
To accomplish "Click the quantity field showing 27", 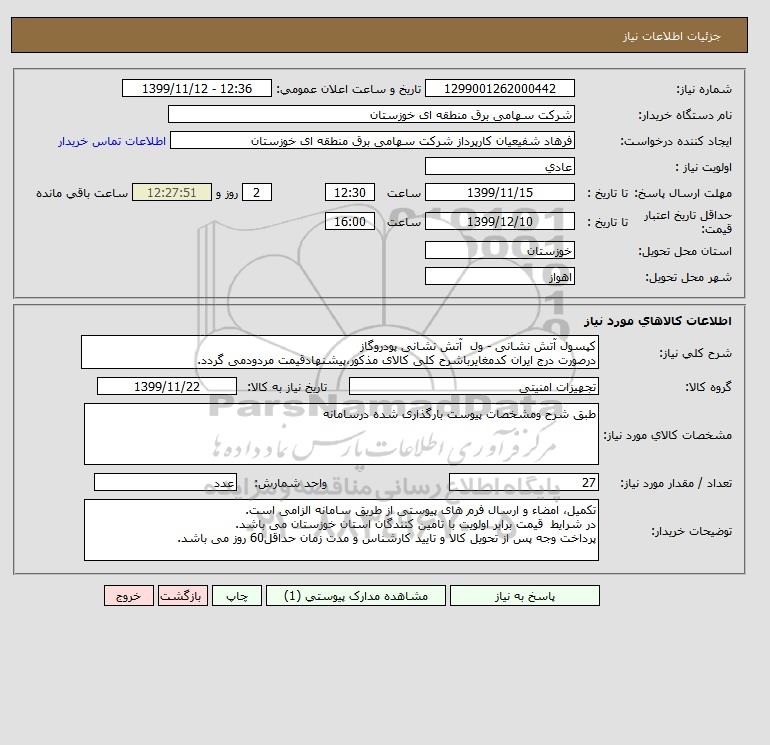I will (x=523, y=482).
